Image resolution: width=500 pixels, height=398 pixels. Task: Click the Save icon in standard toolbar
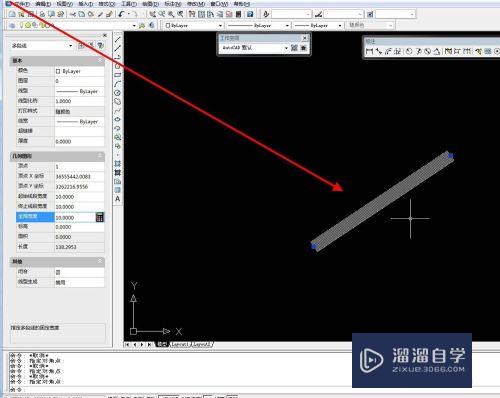tap(31, 14)
